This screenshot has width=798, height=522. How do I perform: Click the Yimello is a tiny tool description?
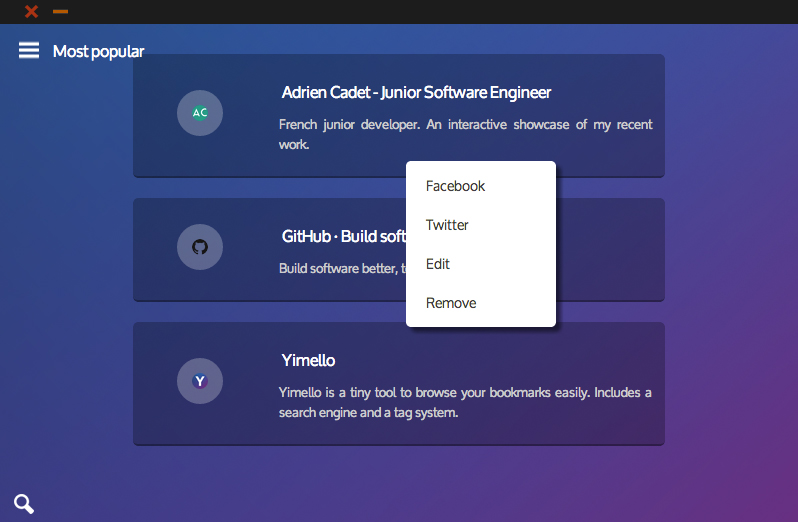pyautogui.click(x=465, y=402)
